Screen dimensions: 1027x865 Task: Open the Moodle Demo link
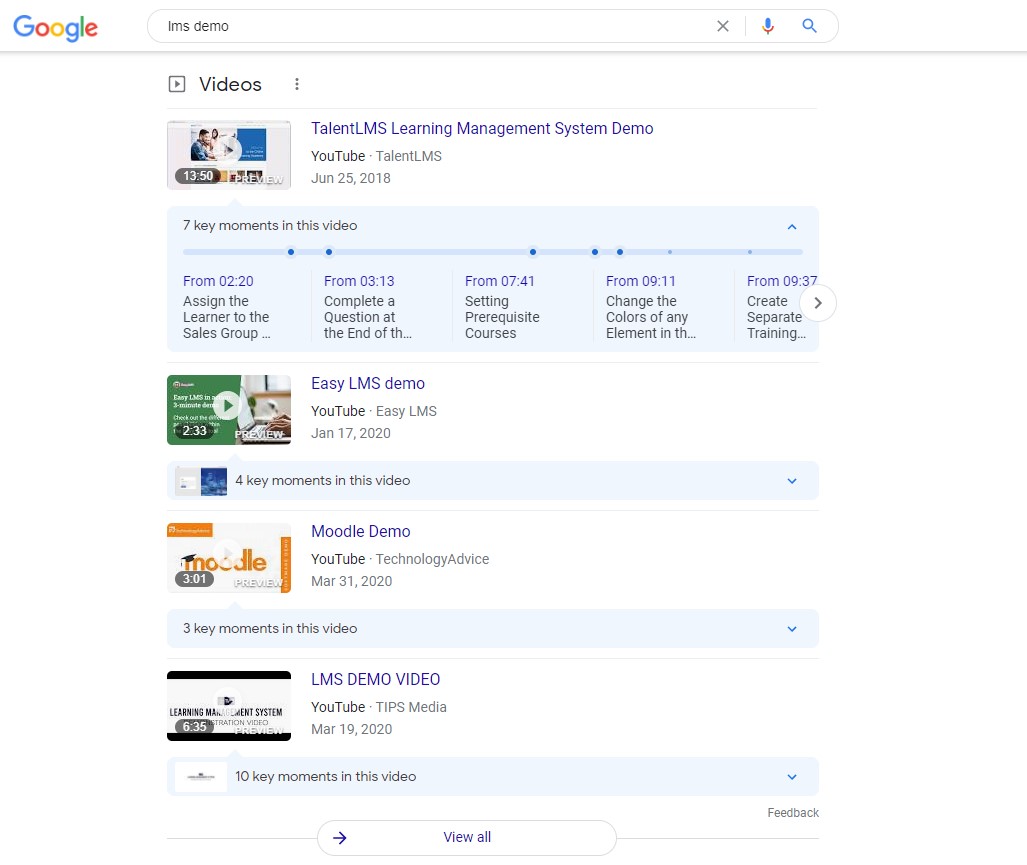tap(361, 532)
